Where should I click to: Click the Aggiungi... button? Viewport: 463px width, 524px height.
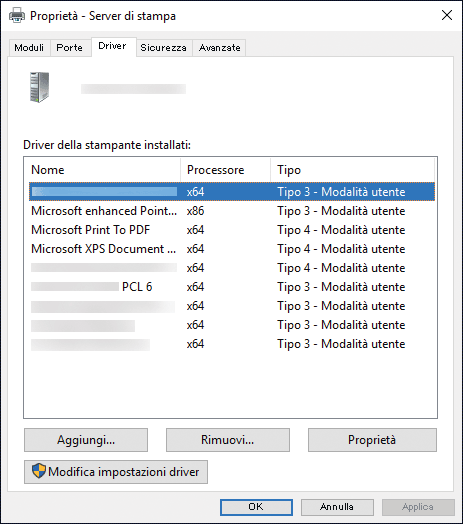86,440
